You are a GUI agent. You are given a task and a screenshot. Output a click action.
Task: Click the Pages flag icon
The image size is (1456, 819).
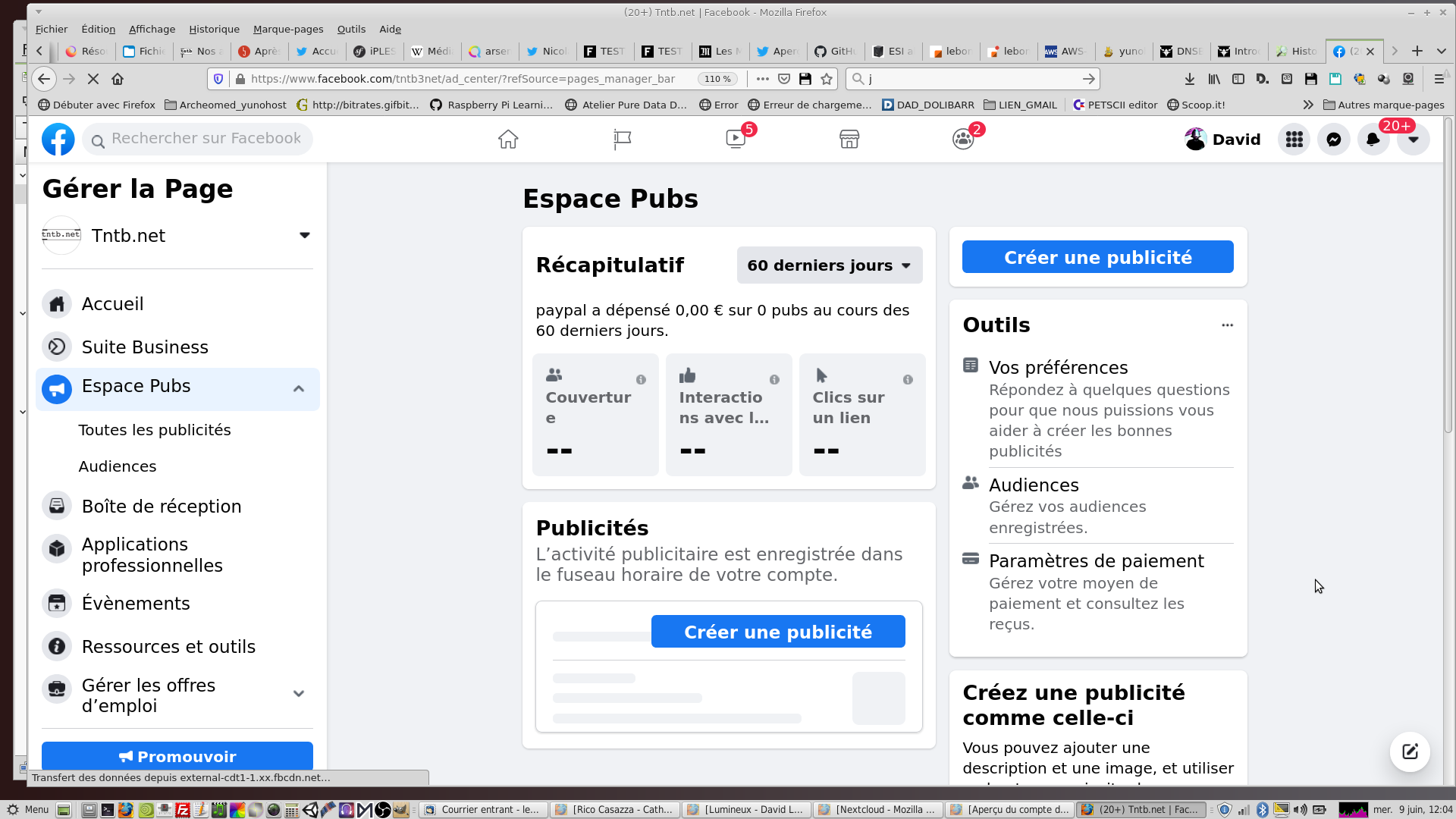click(x=622, y=140)
